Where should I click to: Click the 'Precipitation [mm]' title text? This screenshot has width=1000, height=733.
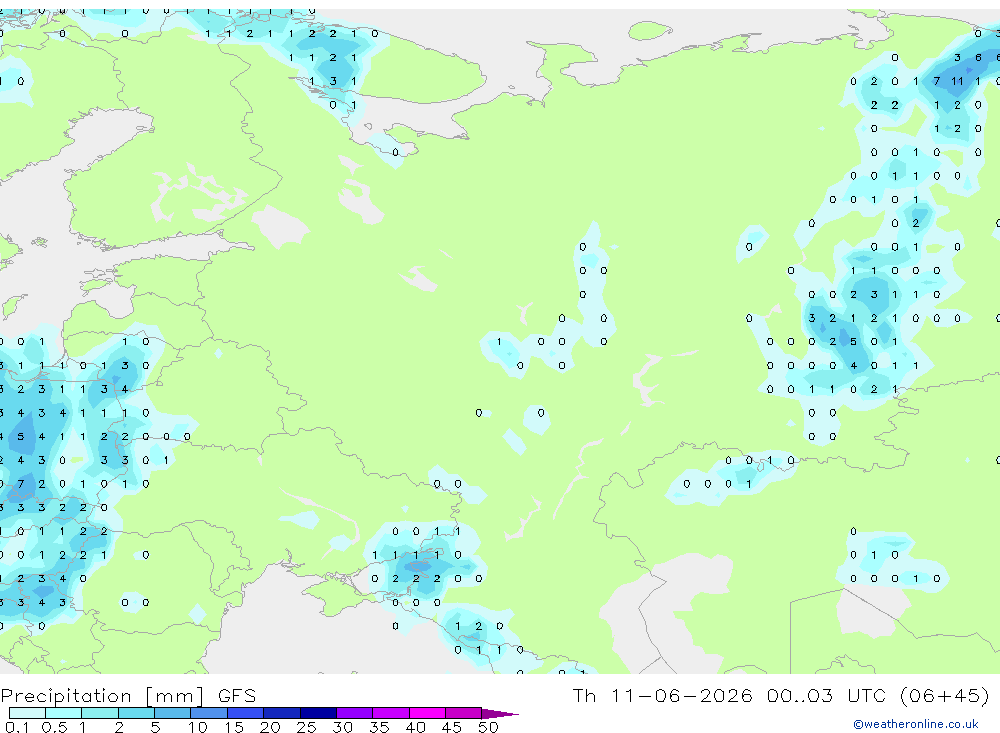103,696
